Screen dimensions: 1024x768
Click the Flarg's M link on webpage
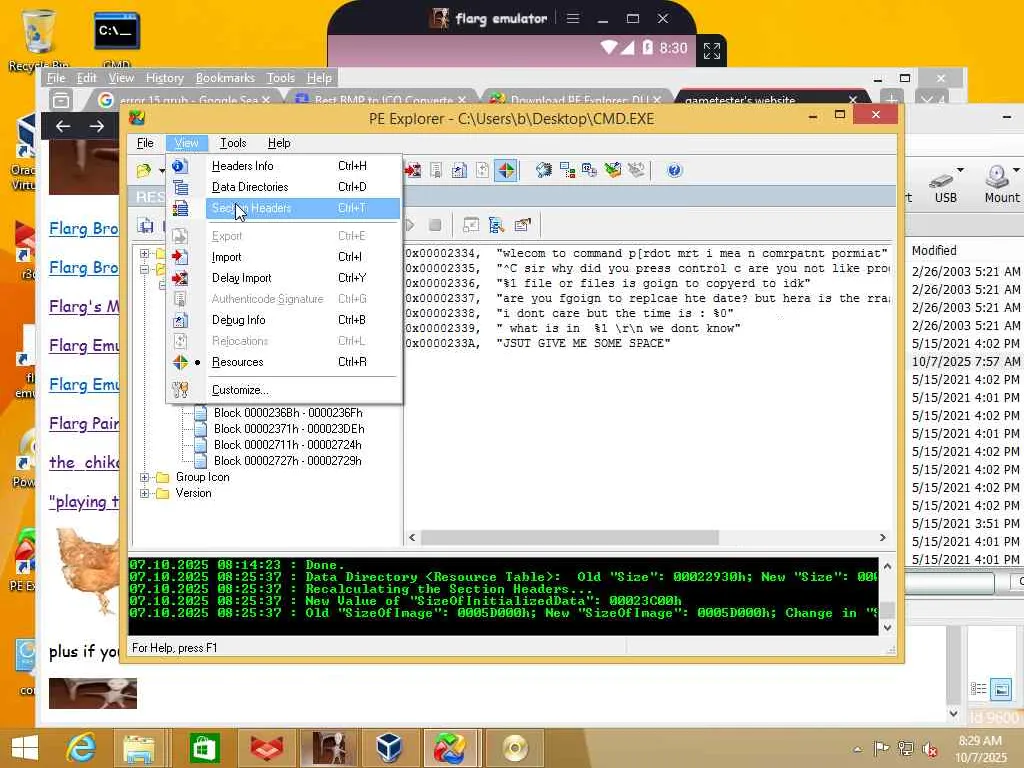(84, 306)
